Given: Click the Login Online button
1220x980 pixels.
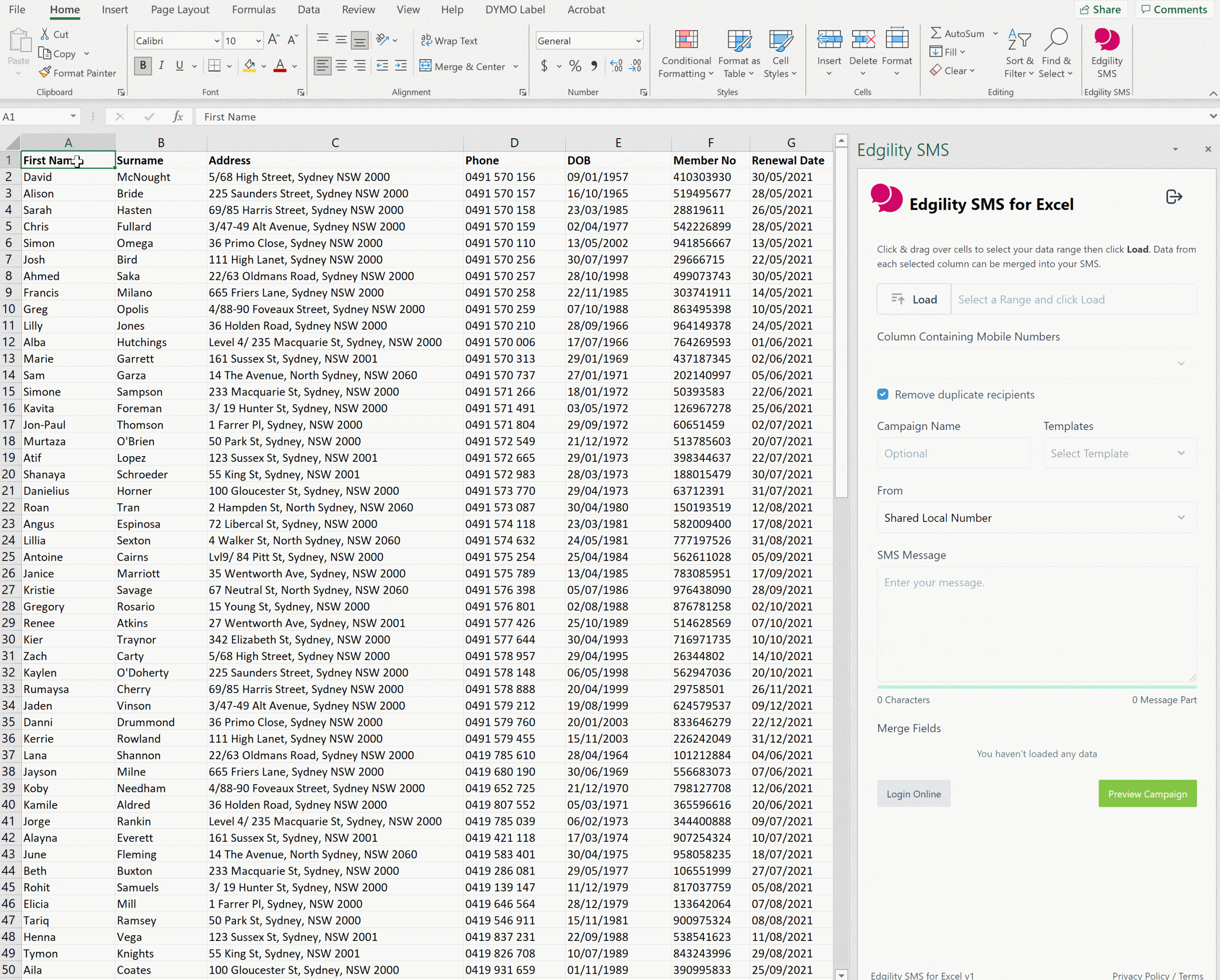Looking at the screenshot, I should [x=913, y=794].
